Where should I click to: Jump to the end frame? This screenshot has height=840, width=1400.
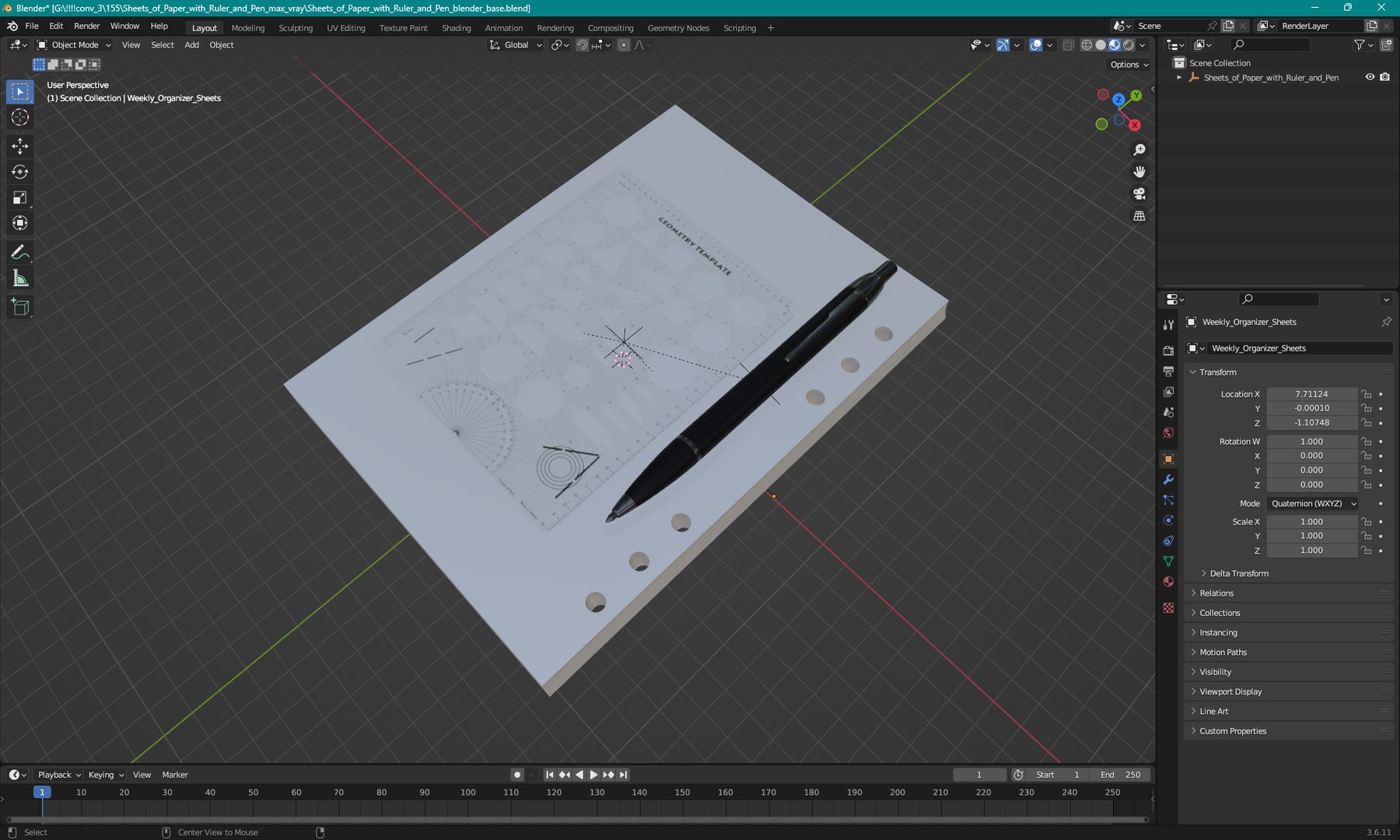[624, 775]
